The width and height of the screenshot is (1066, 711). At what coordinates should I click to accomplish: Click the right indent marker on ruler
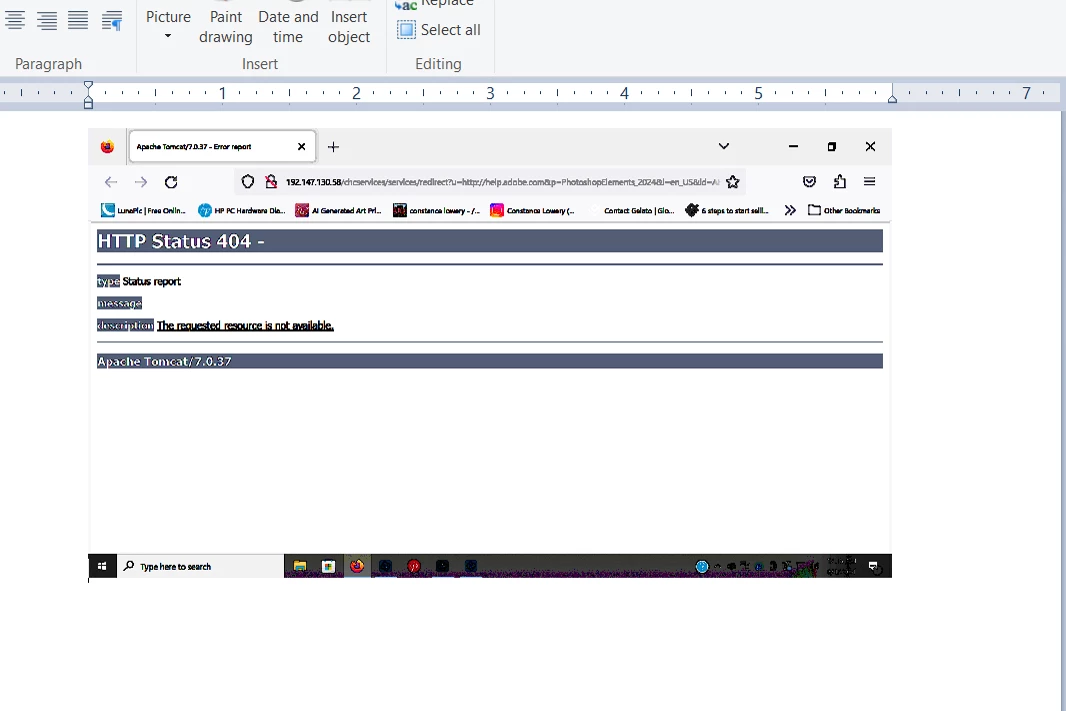coord(892,99)
